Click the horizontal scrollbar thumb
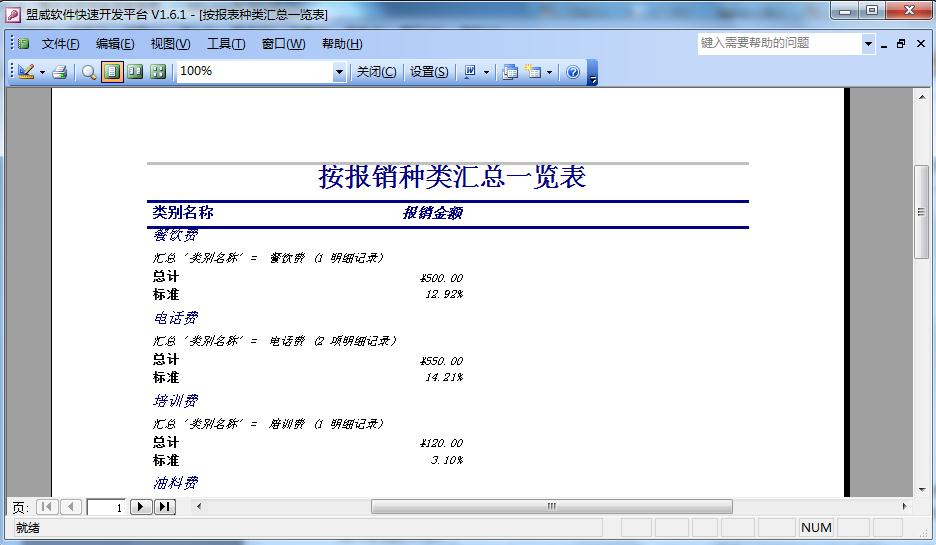Screen dimensions: 936x545 pyautogui.click(x=552, y=507)
